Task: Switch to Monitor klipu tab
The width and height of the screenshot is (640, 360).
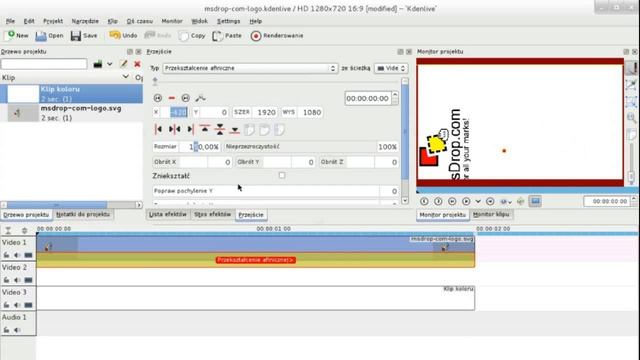Action: (x=491, y=214)
